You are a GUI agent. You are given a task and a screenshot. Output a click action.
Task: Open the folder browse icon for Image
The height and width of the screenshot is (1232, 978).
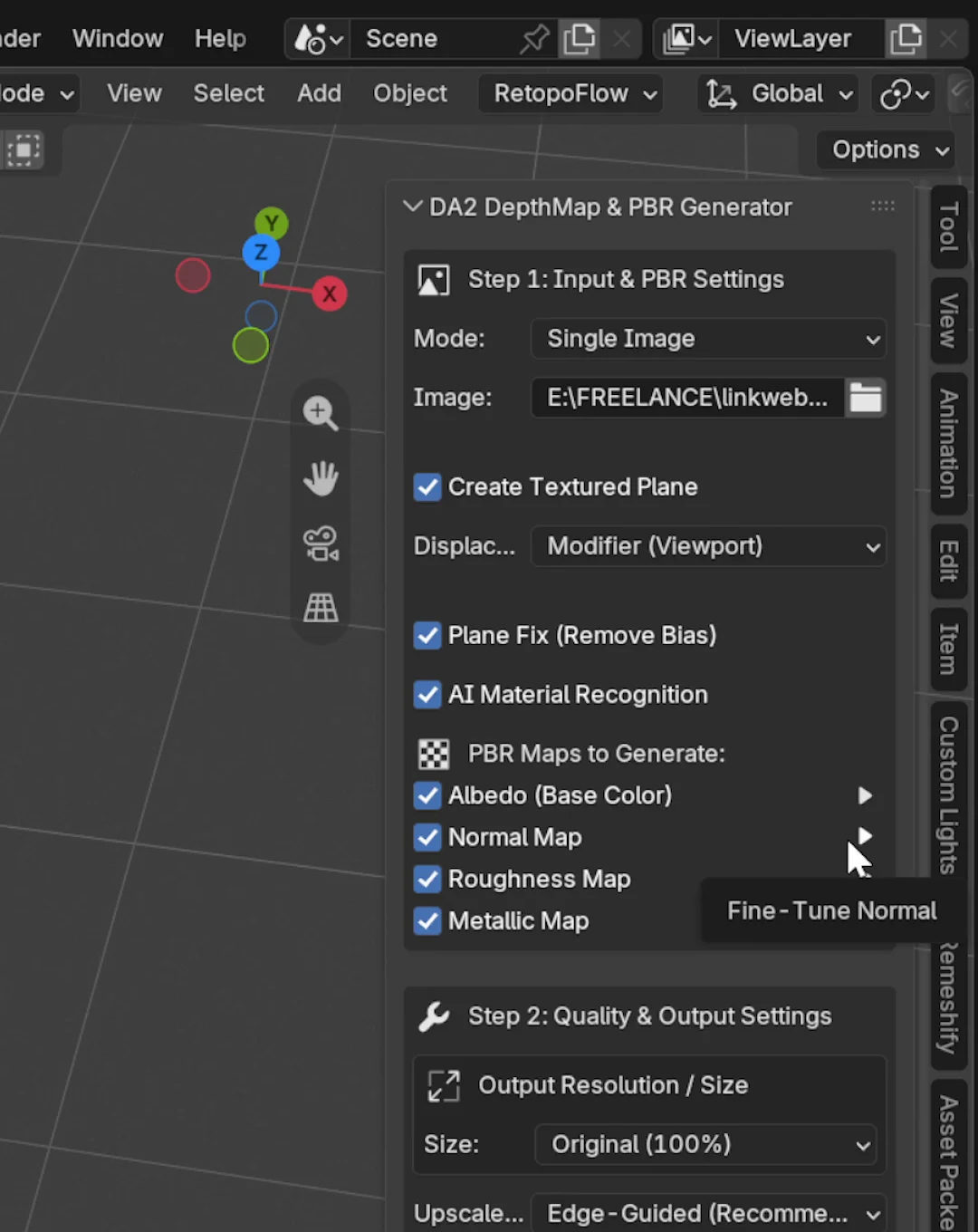866,398
